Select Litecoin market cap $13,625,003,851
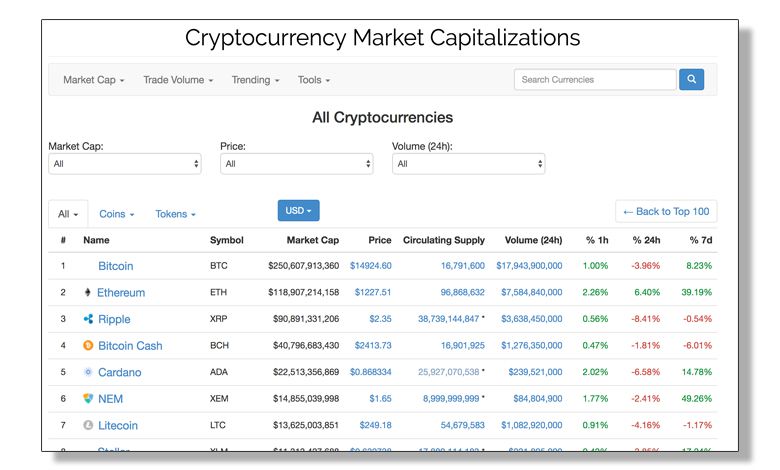 coord(306,425)
